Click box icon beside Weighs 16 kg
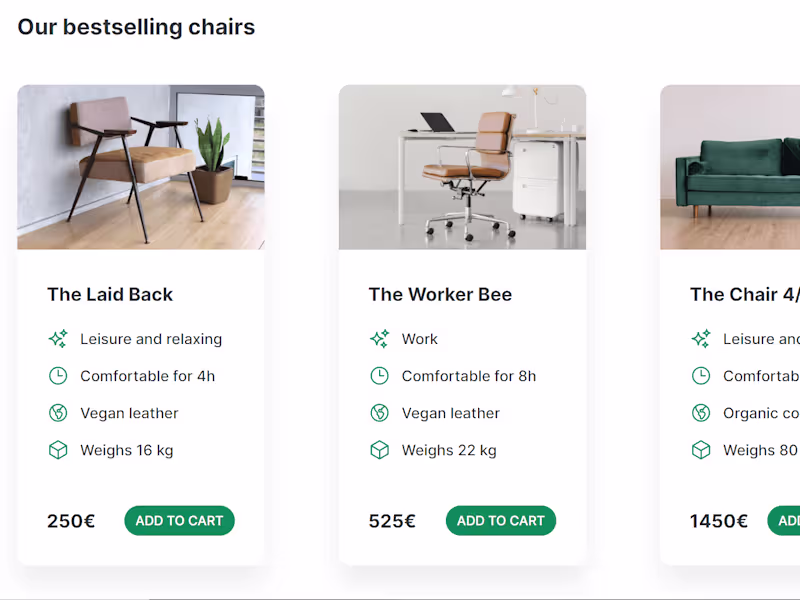 [58, 450]
